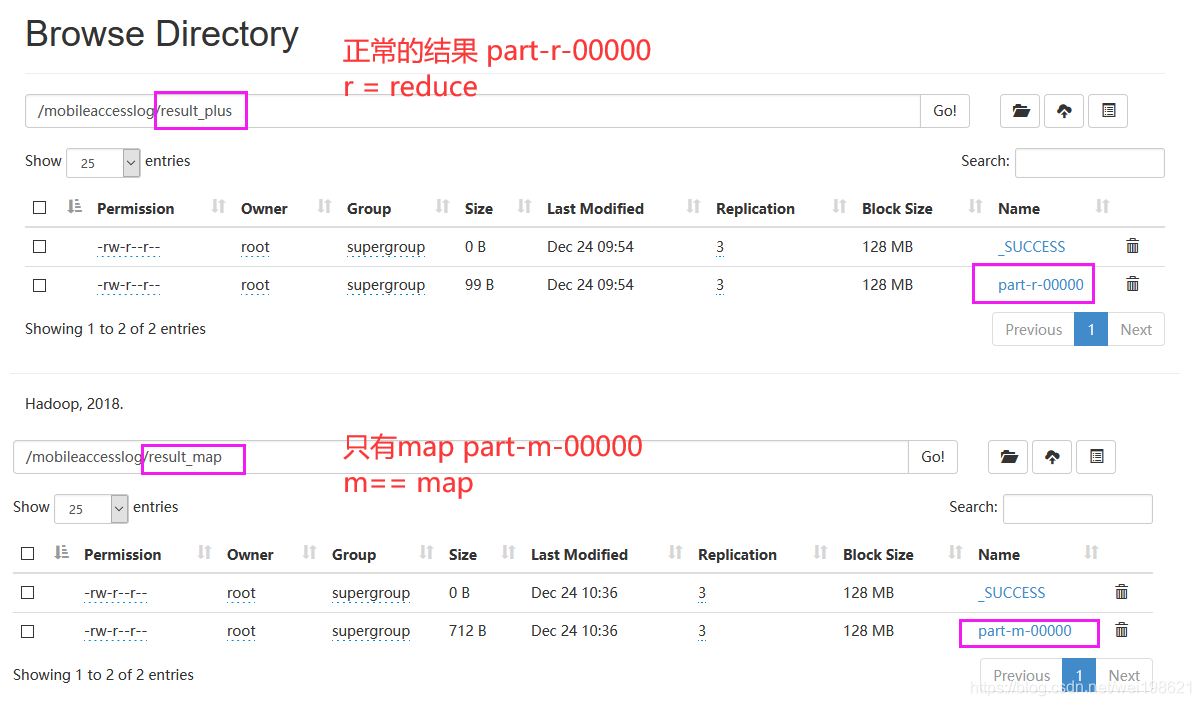The height and width of the screenshot is (706, 1201).
Task: Check box for _SUCCESS row with 09:54
Action: coord(40,247)
